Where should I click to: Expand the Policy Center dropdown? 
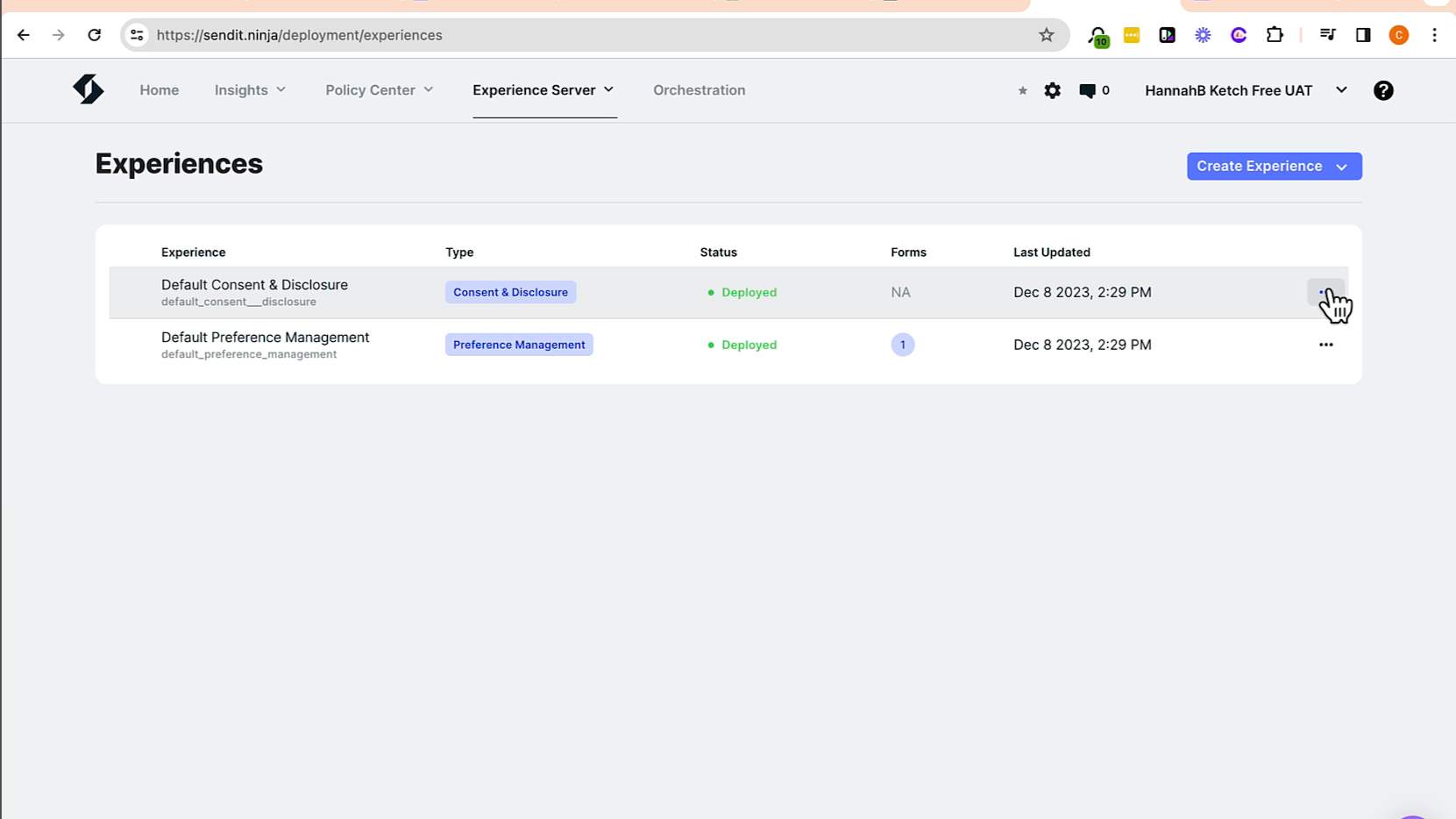pyautogui.click(x=379, y=90)
